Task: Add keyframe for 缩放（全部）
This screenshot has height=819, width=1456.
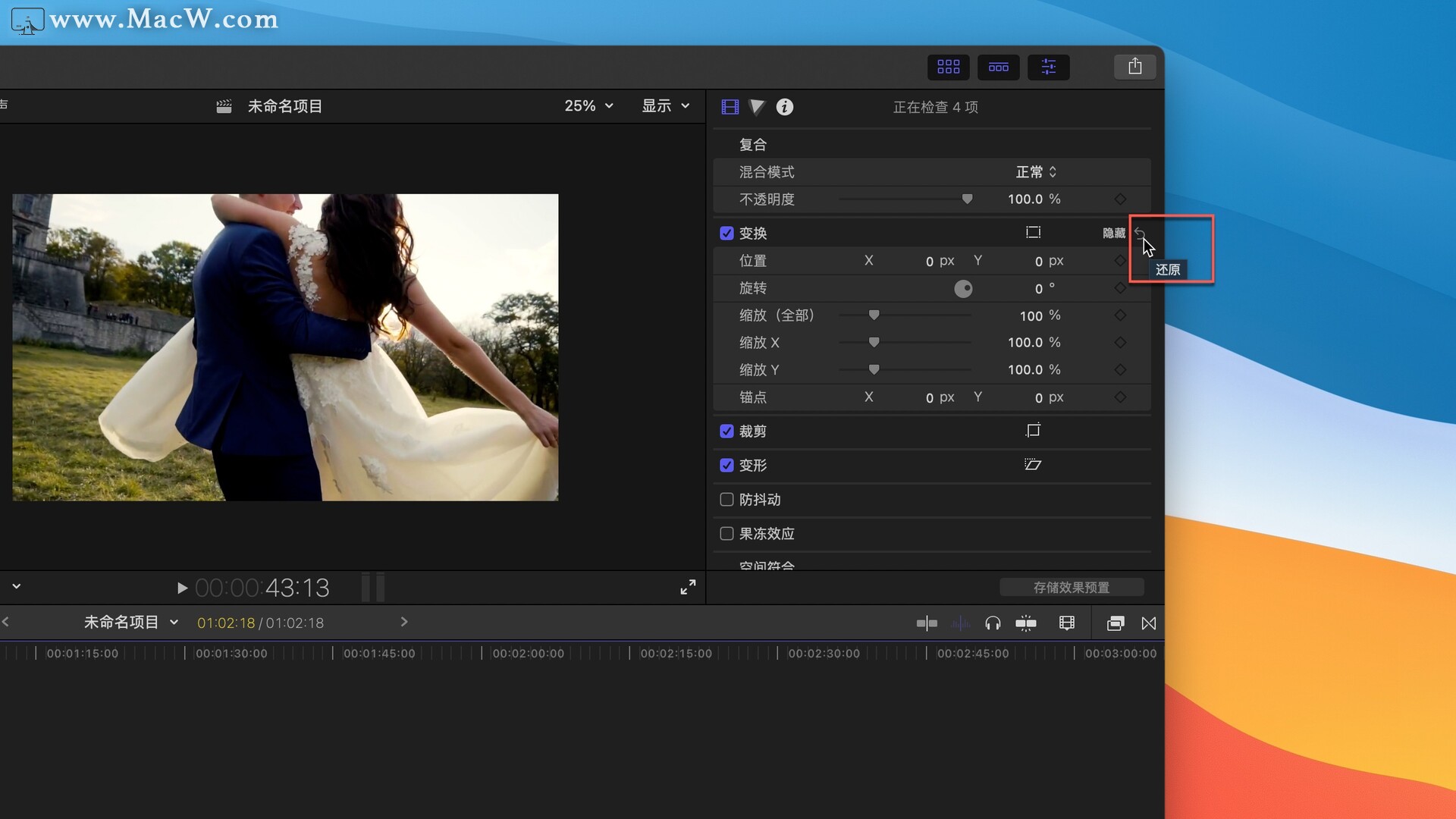Action: coord(1120,315)
